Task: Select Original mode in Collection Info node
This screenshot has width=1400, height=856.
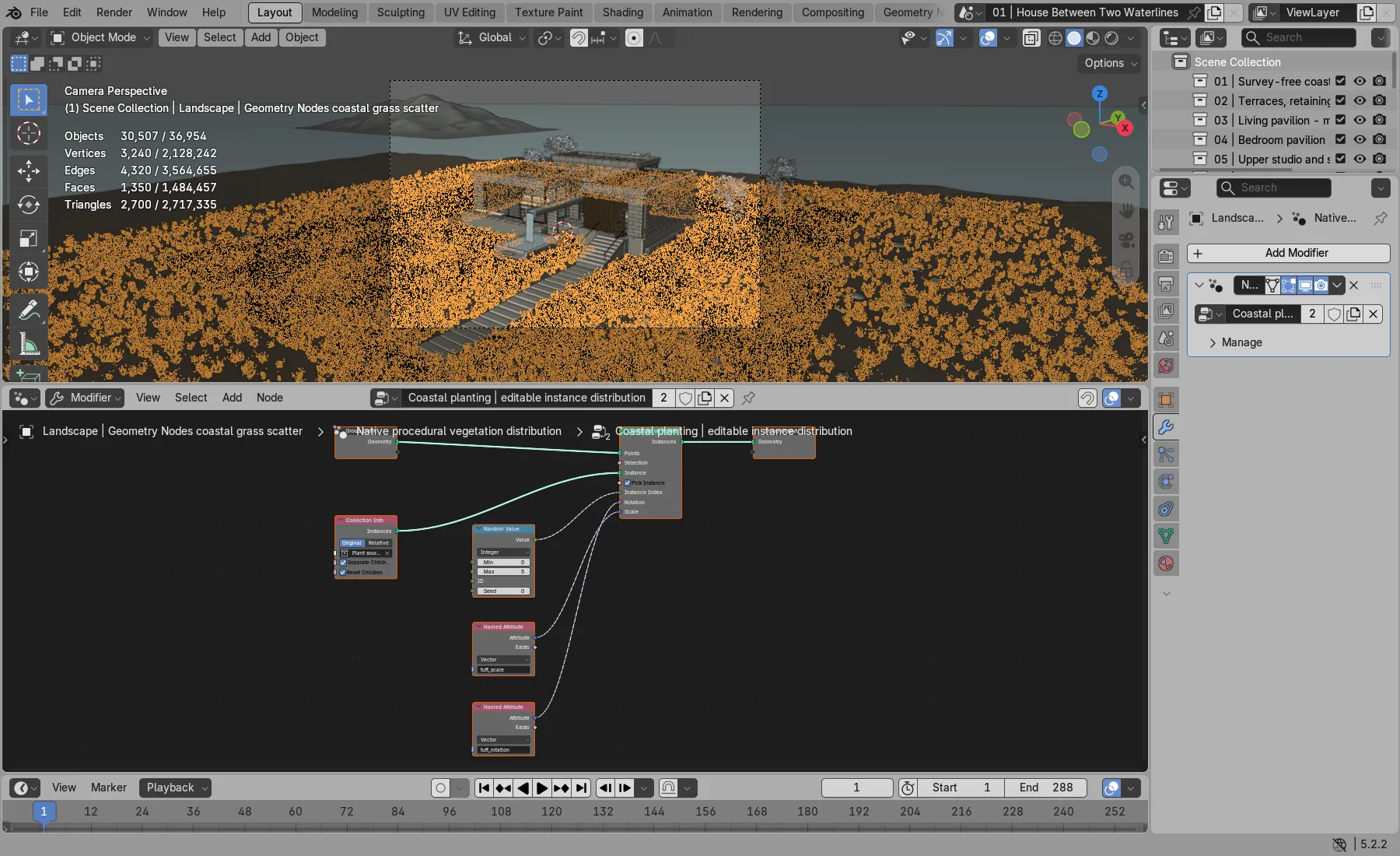Action: tap(352, 542)
